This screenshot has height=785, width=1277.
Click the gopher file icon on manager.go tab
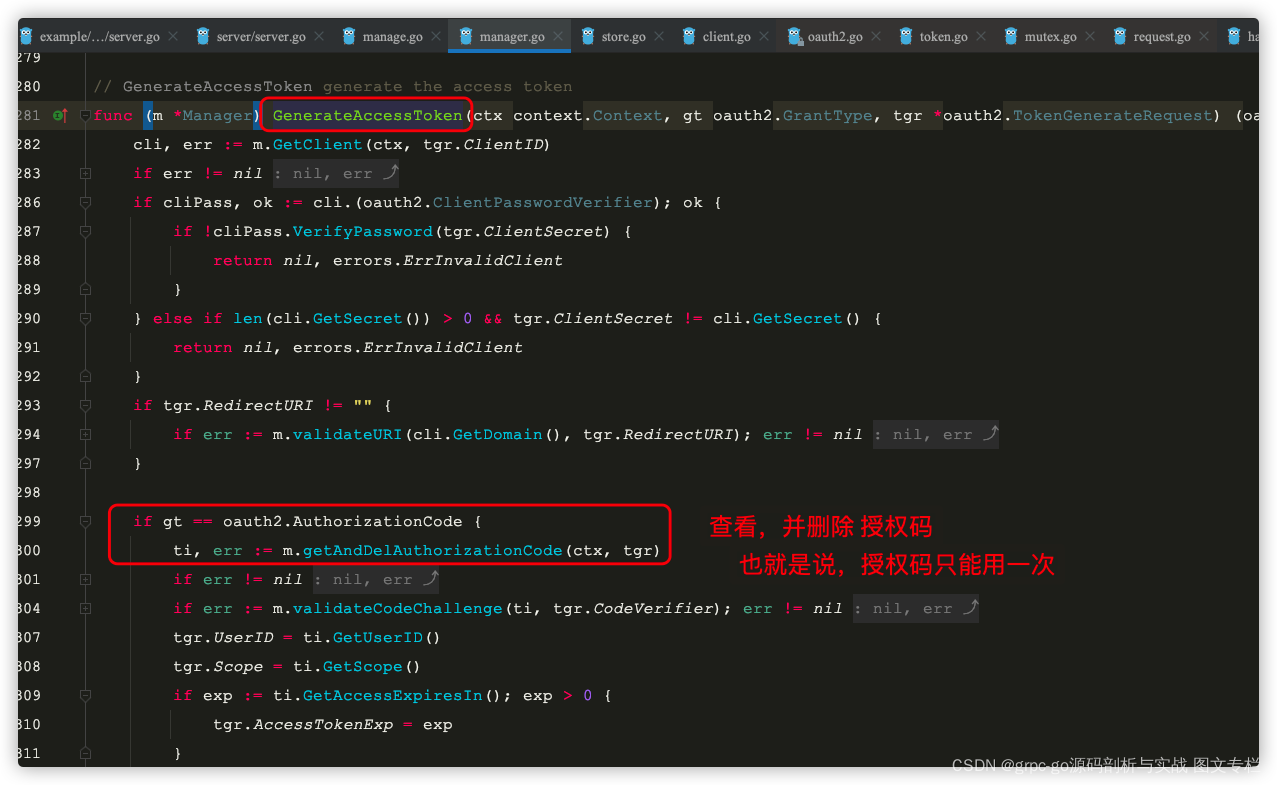(x=466, y=37)
